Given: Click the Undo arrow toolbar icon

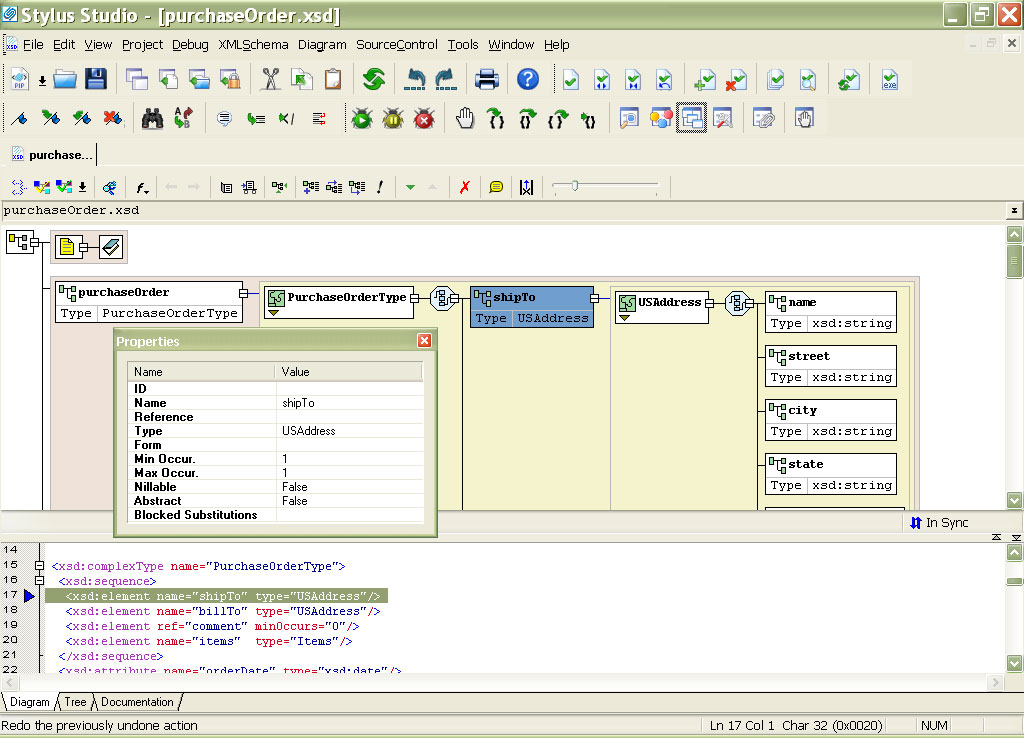Looking at the screenshot, I should [414, 79].
